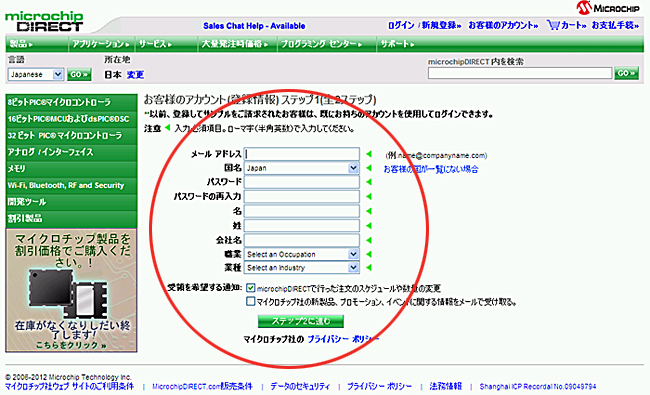Screen dimensions: 650x395
Task: Click the microchip DIRECT logo
Action: coord(44,22)
